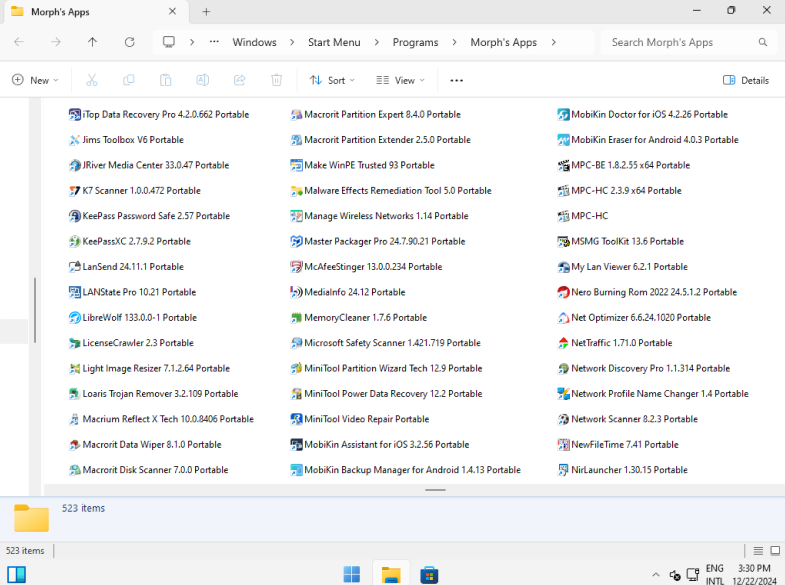Viewport: 785px width, 585px height.
Task: Click the Share toolbar icon
Action: pyautogui.click(x=240, y=80)
